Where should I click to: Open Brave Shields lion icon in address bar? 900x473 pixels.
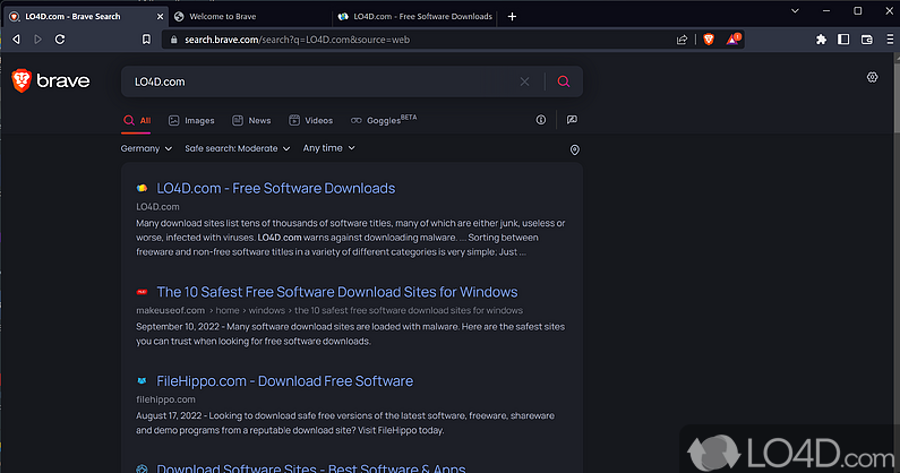click(x=709, y=39)
